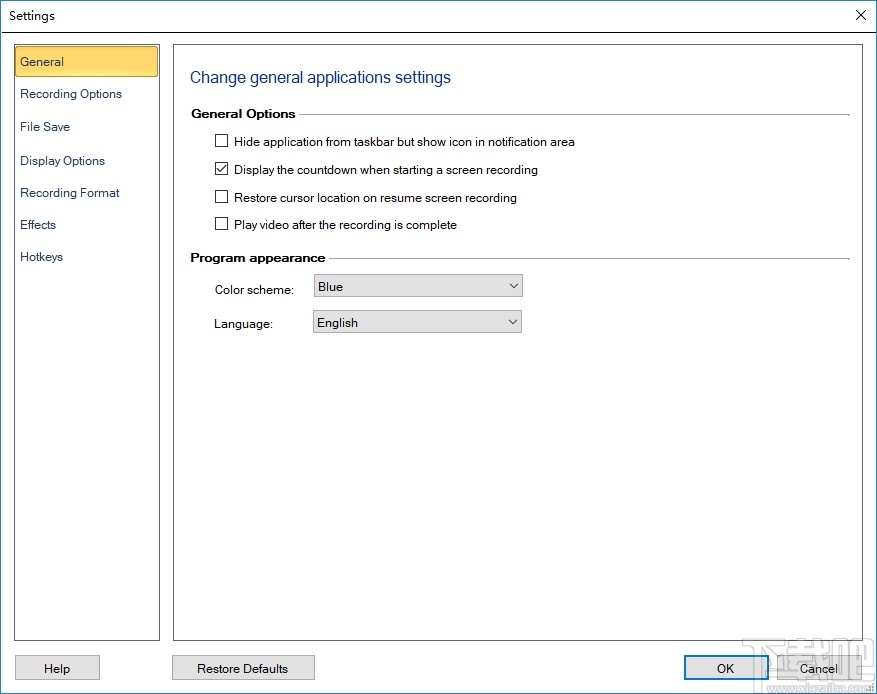Image resolution: width=877 pixels, height=694 pixels.
Task: Switch to the File Save section
Action: click(x=44, y=127)
